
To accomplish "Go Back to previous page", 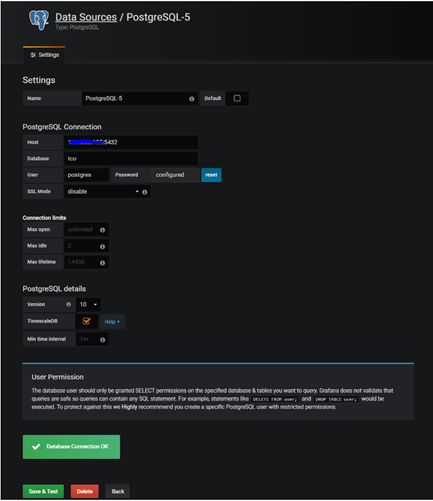I will click(x=118, y=491).
